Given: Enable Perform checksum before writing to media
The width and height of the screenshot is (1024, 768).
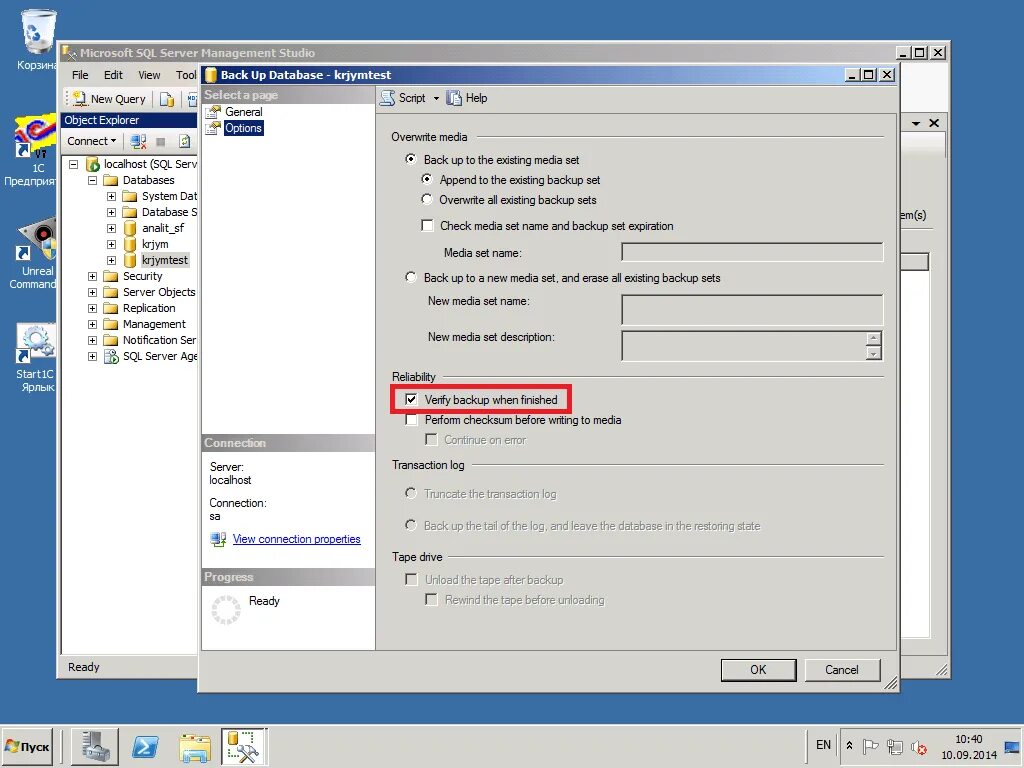Looking at the screenshot, I should (x=411, y=419).
